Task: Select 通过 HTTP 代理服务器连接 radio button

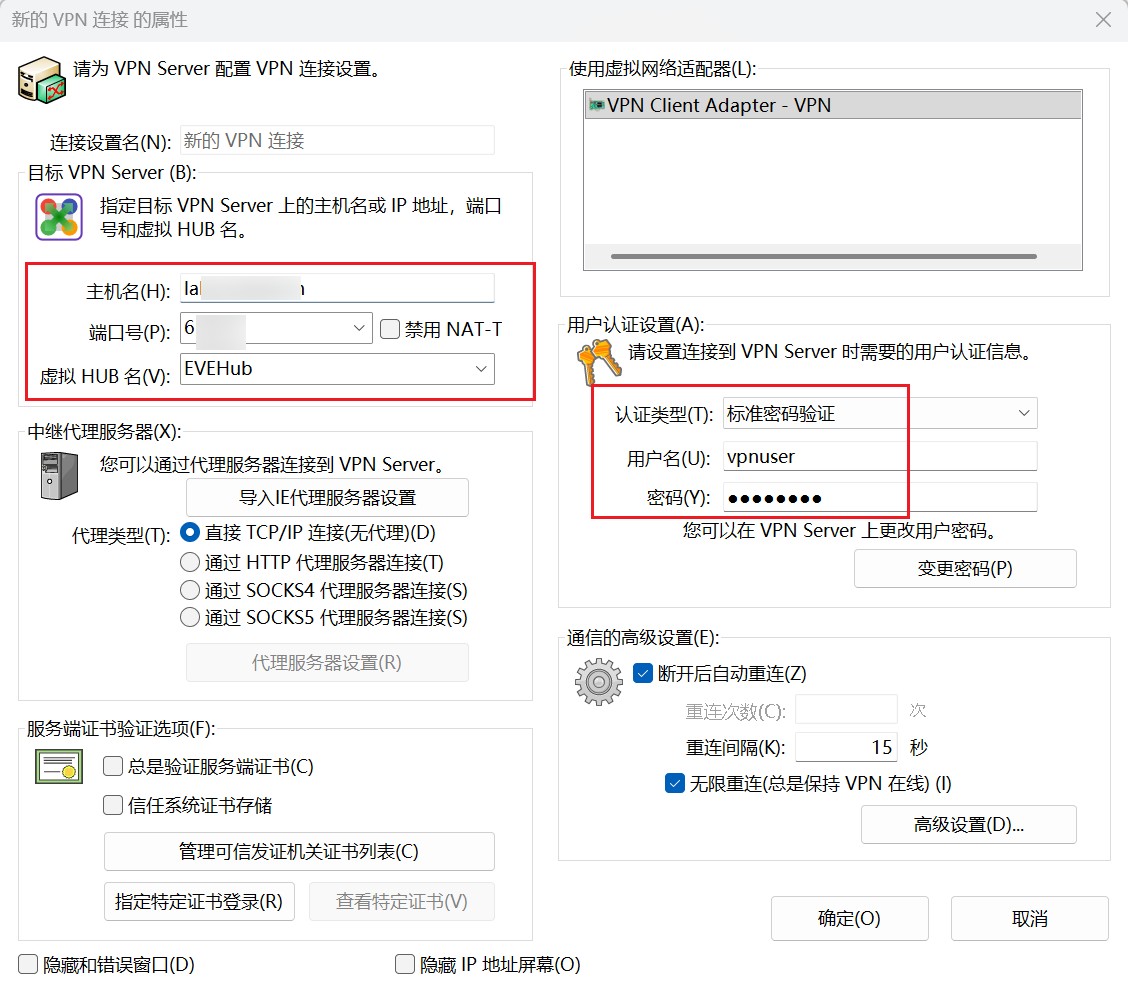Action: pyautogui.click(x=190, y=562)
